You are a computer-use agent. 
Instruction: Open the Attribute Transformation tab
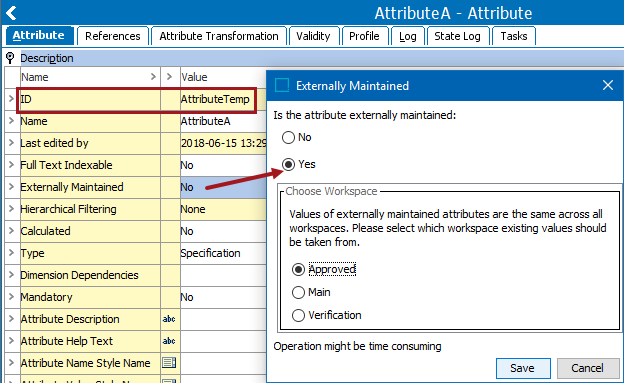pos(219,36)
